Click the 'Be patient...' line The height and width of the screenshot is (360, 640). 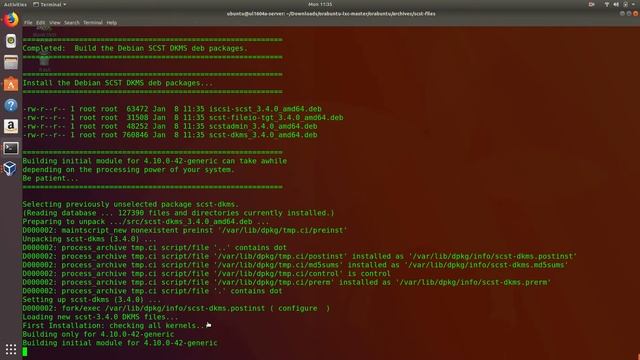(x=50, y=178)
